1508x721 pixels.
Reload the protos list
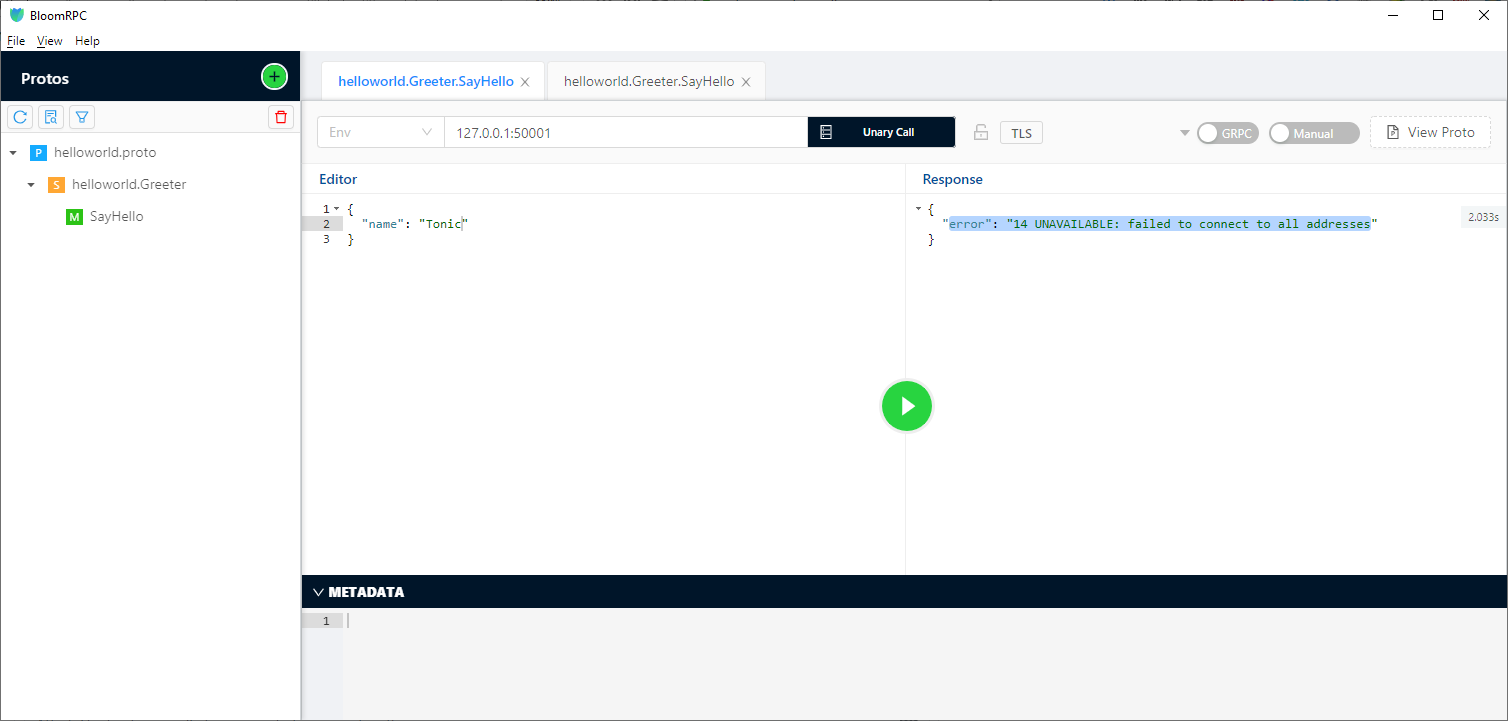coord(19,117)
